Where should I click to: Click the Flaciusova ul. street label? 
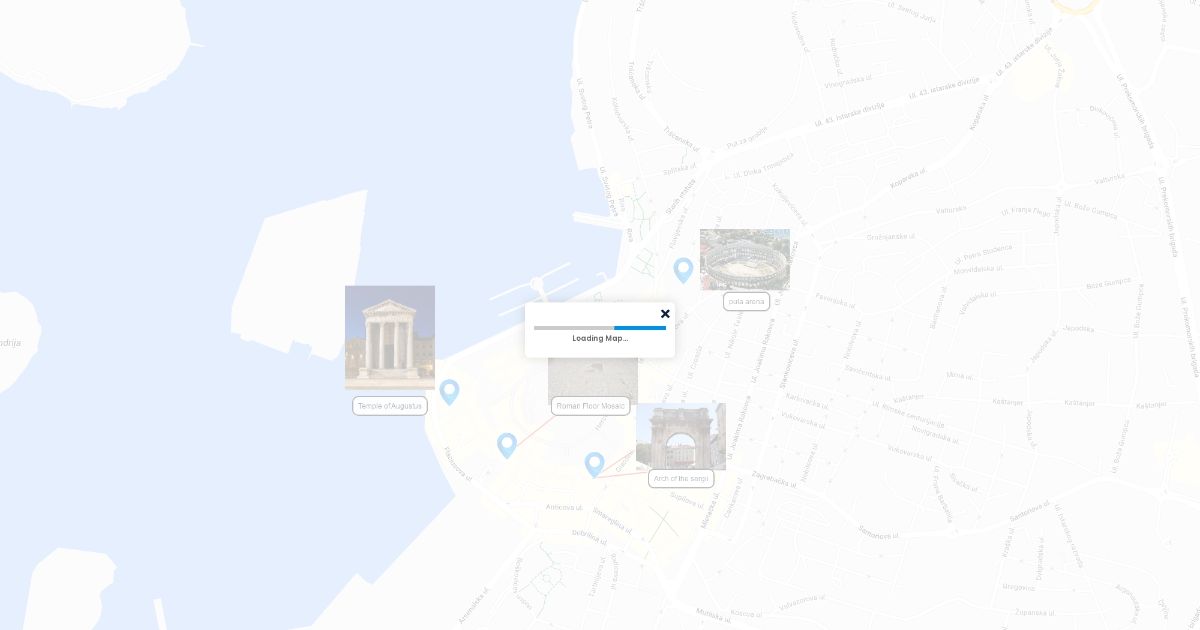point(455,462)
